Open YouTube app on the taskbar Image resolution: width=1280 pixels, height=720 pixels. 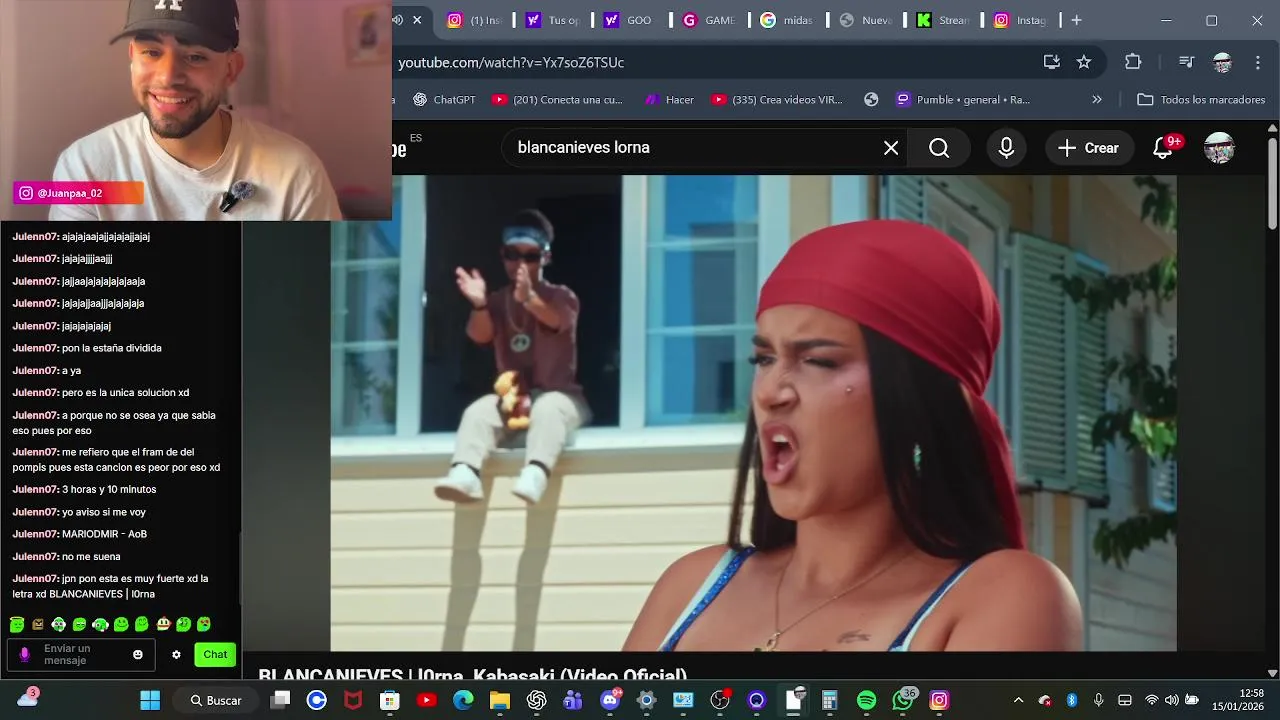[427, 700]
